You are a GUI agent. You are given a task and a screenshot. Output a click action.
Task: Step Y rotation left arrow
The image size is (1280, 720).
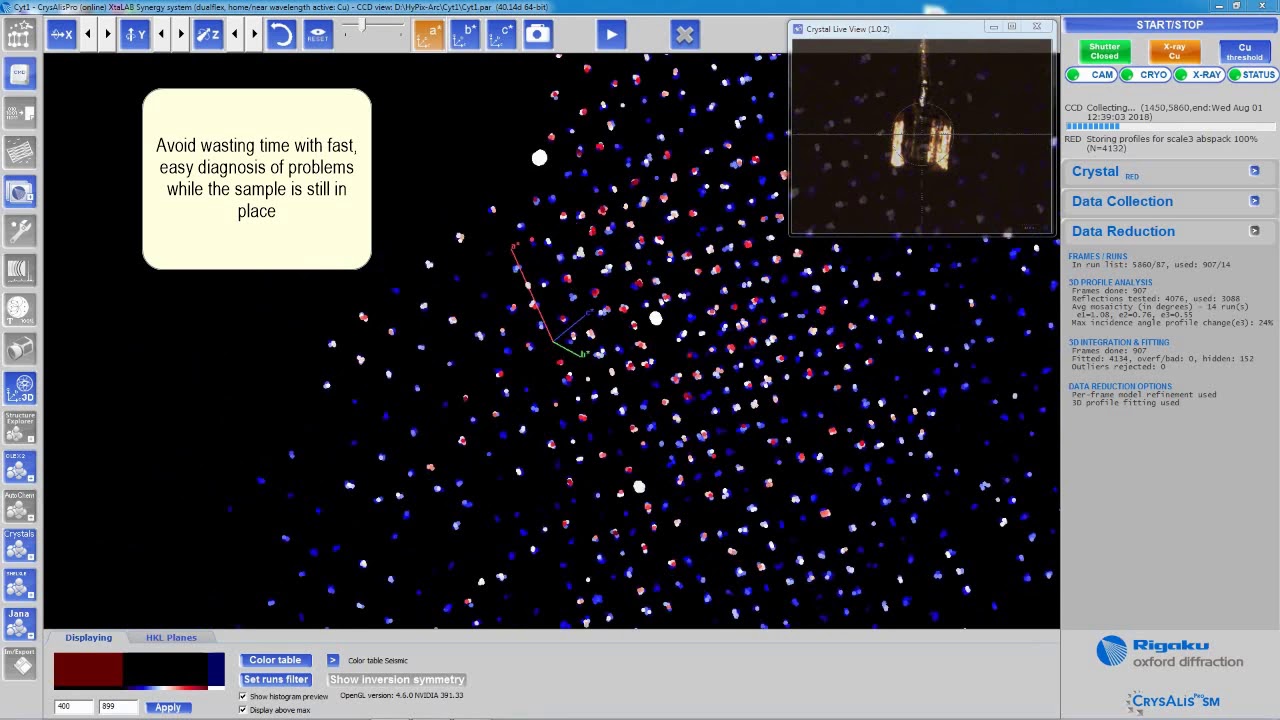click(161, 35)
